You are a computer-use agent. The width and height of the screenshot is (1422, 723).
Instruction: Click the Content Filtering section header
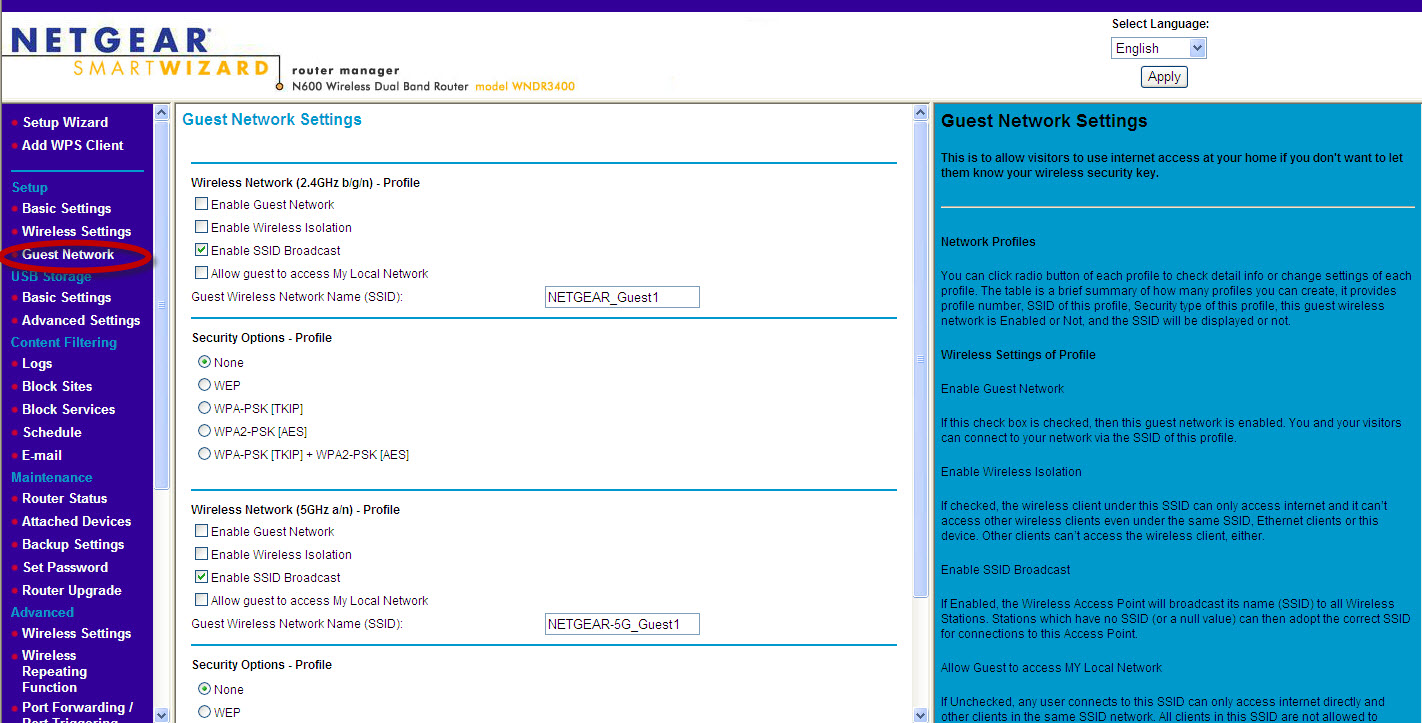coord(64,342)
